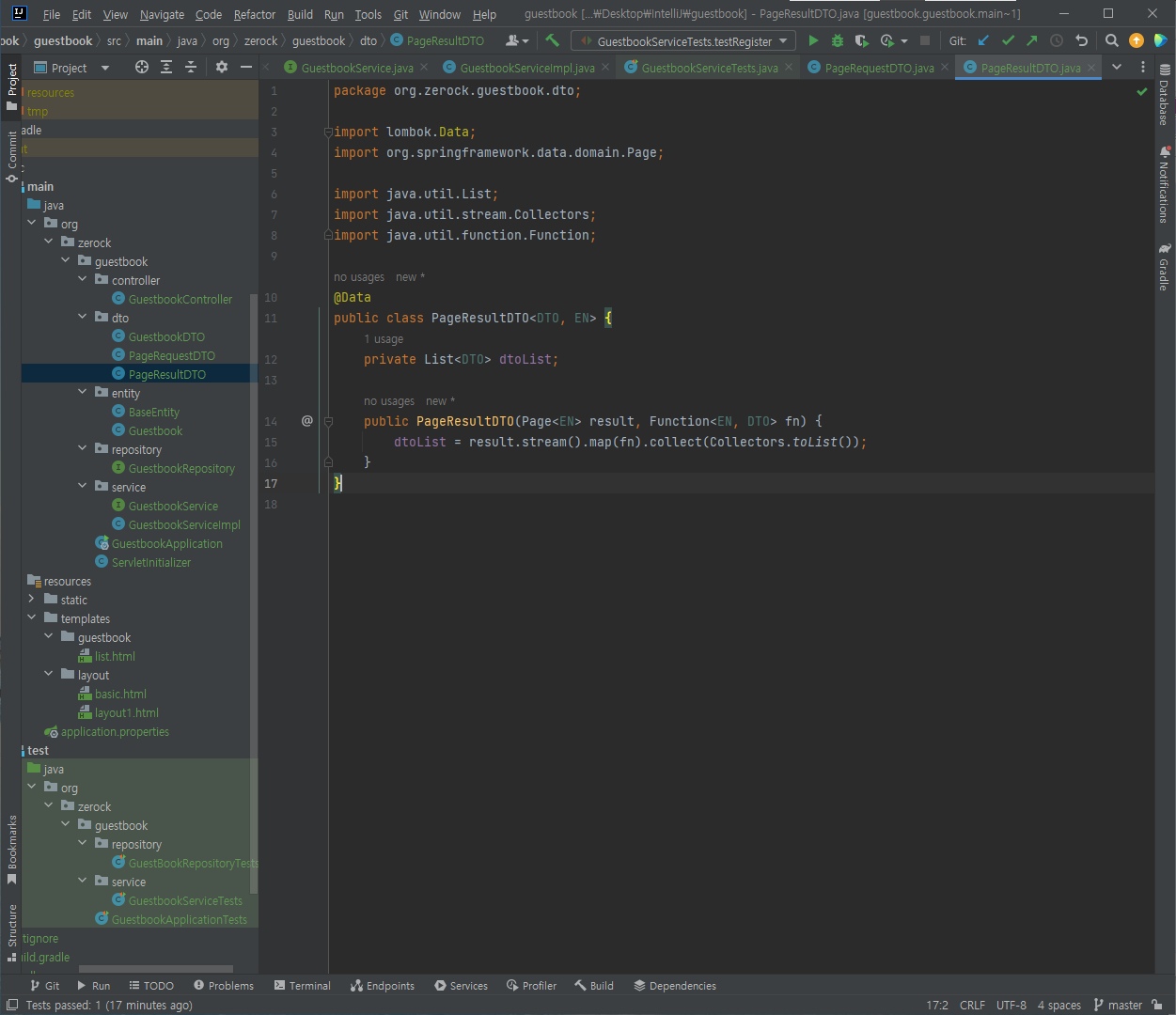The image size is (1176, 1015).
Task: Open the Database tool window
Action: pyautogui.click(x=1165, y=96)
